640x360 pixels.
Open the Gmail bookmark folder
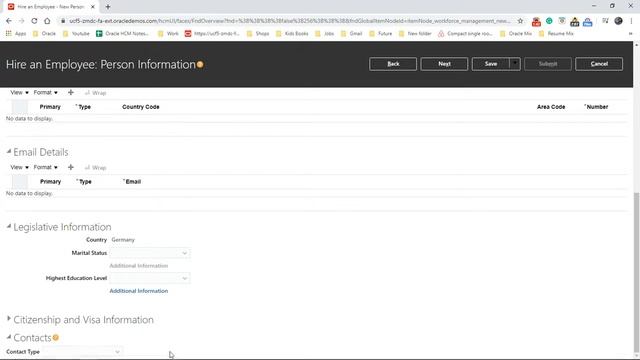click(351, 33)
